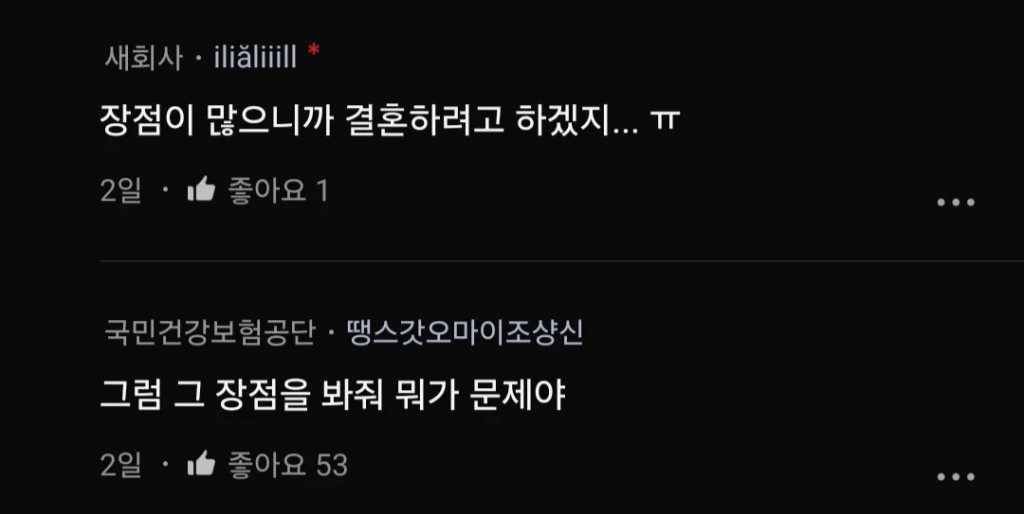Click the divider line between the comments

562,261
